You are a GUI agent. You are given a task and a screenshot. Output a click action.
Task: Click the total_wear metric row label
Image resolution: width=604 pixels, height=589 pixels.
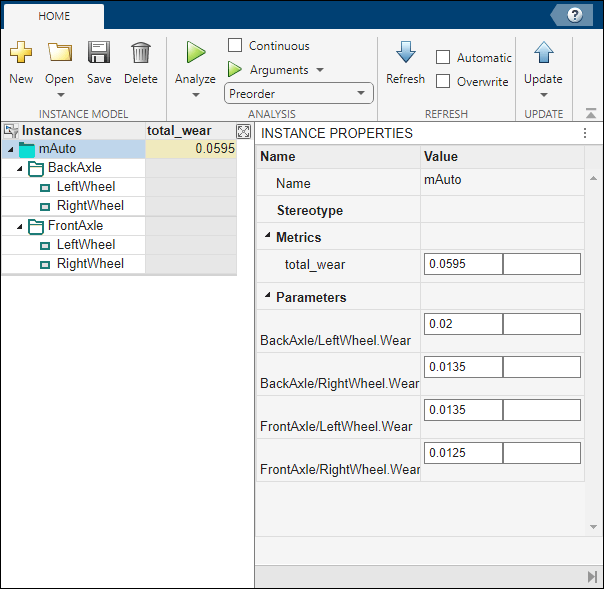click(x=315, y=265)
